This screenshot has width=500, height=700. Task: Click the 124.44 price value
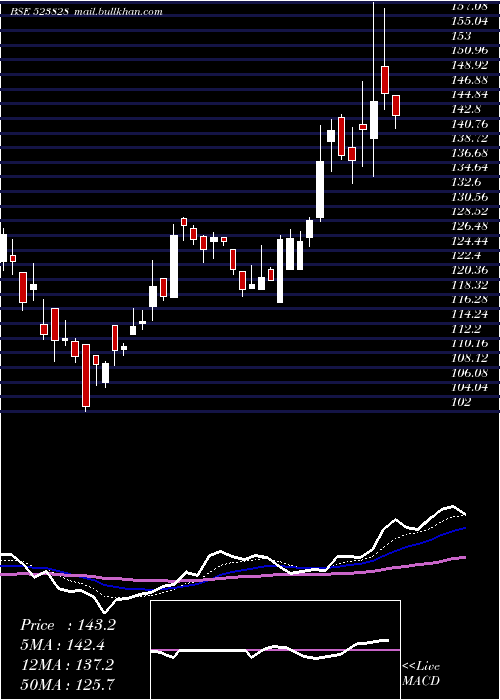coord(469,241)
